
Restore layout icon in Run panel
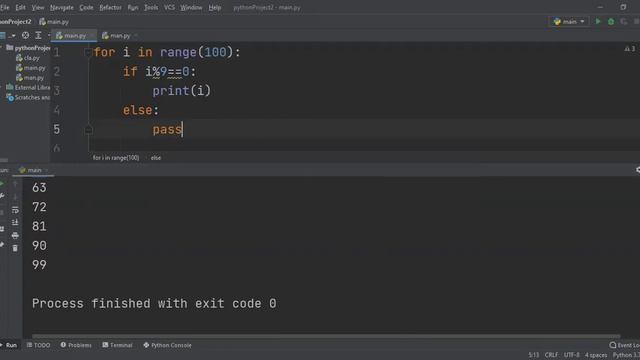(x=2, y=229)
